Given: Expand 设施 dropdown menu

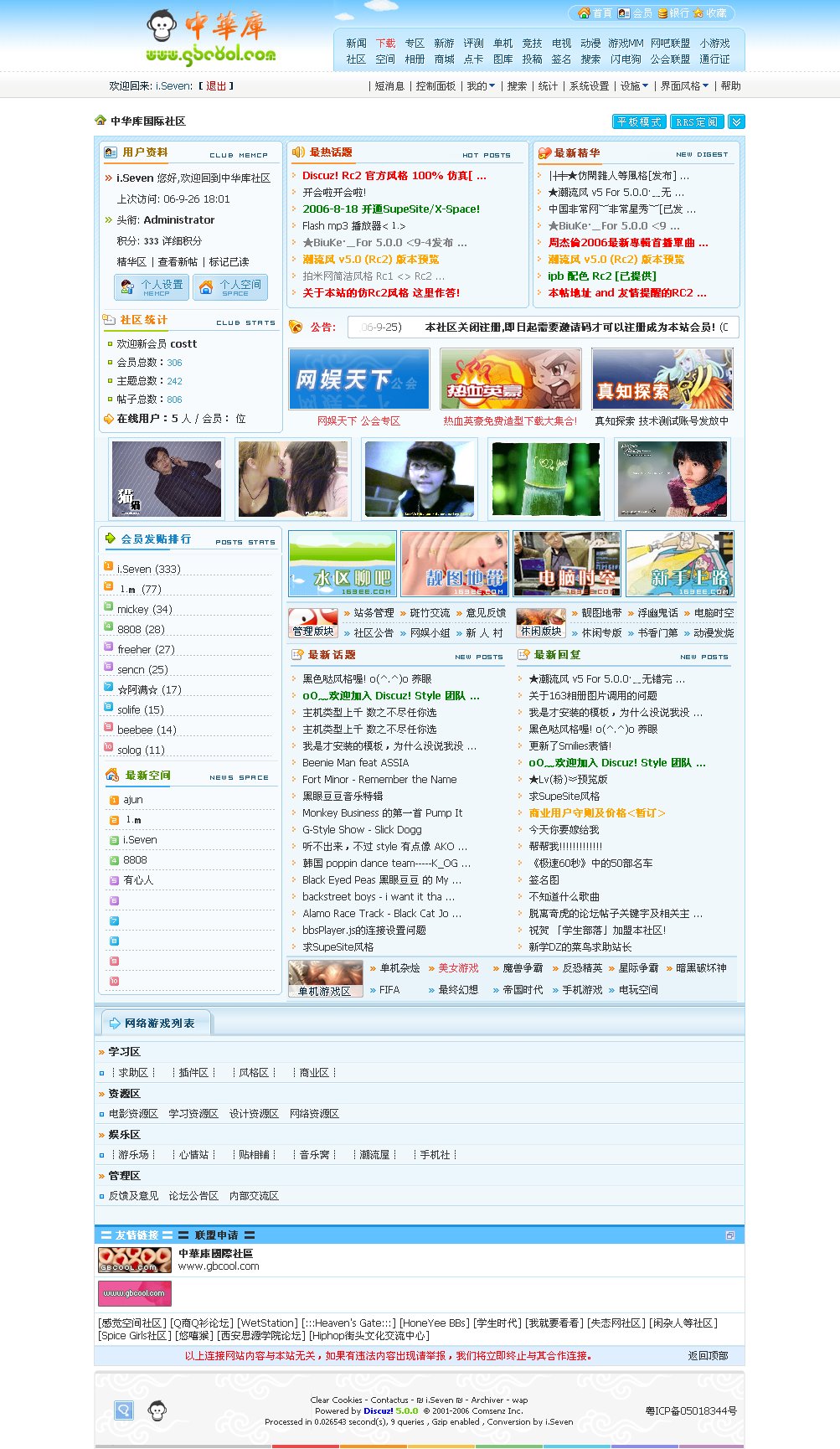Looking at the screenshot, I should pyautogui.click(x=634, y=85).
